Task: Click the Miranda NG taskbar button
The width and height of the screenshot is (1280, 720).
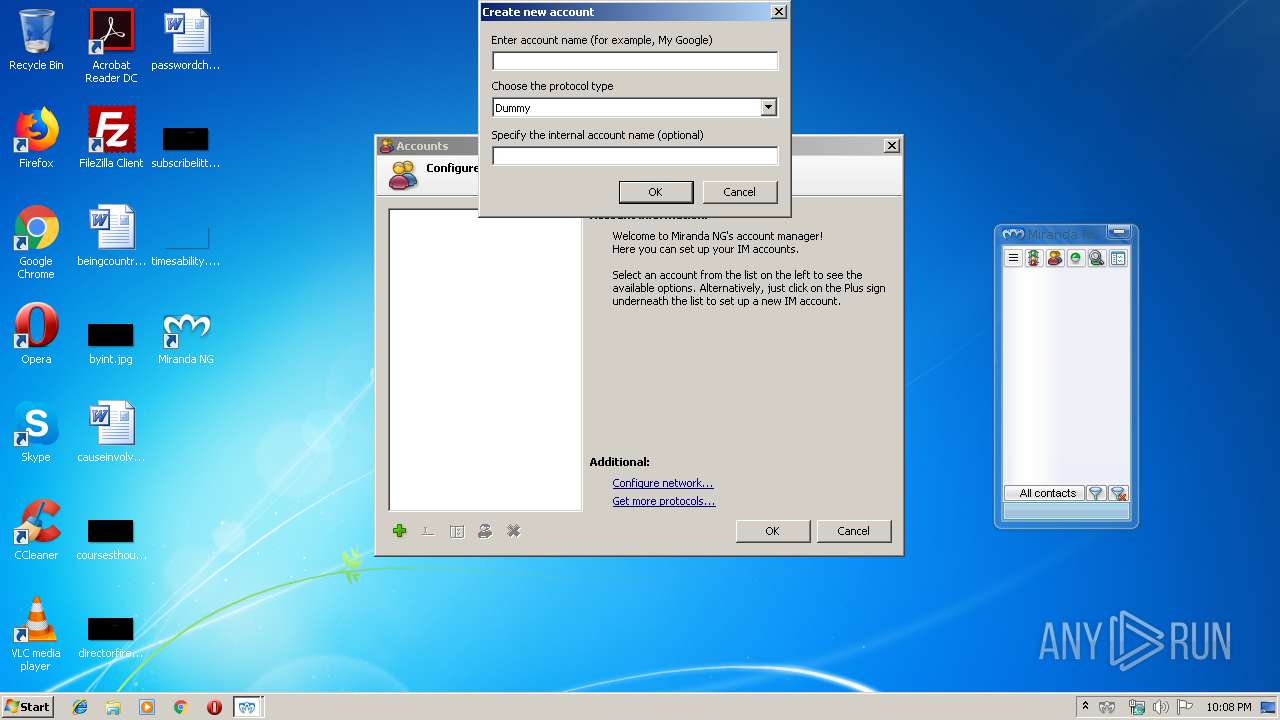Action: 247,707
